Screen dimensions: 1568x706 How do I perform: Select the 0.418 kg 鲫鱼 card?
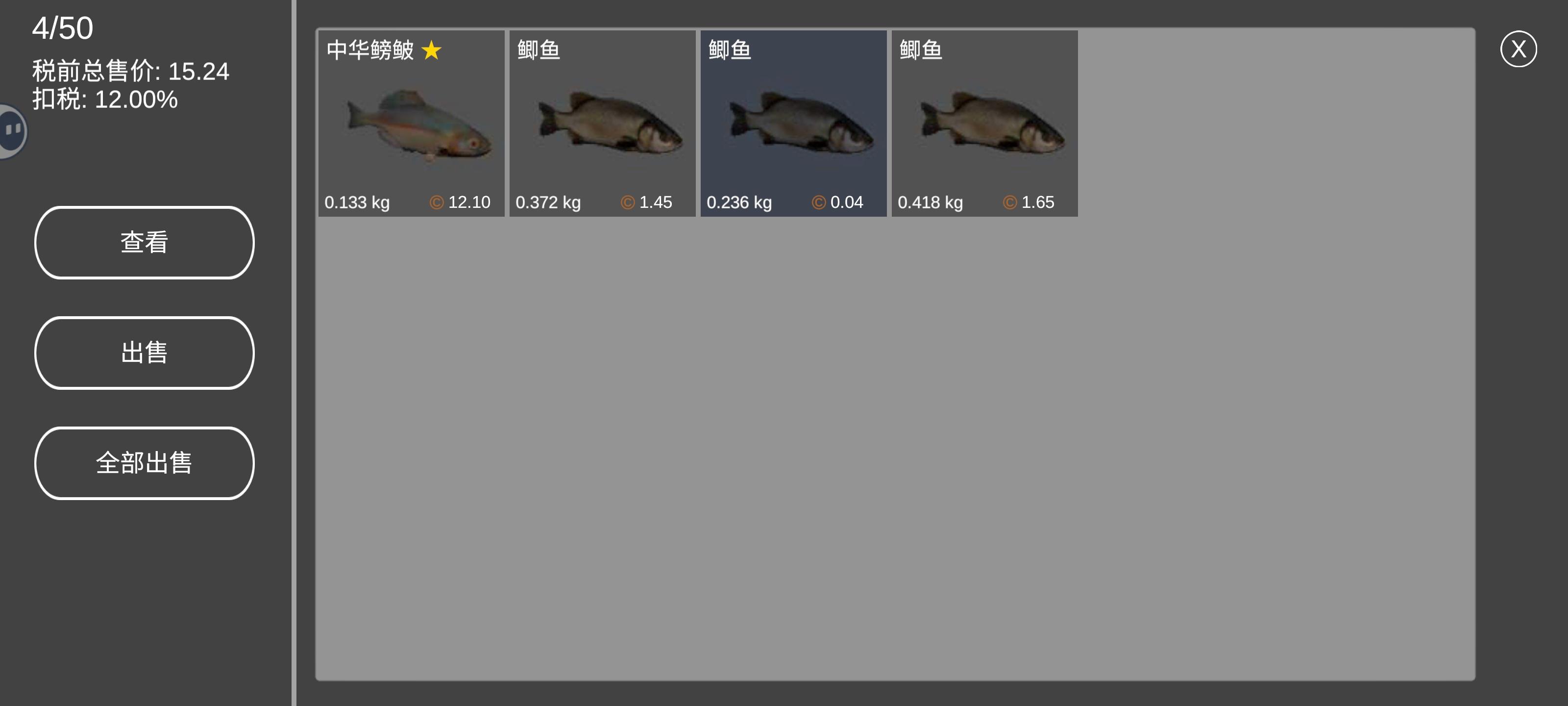click(985, 124)
